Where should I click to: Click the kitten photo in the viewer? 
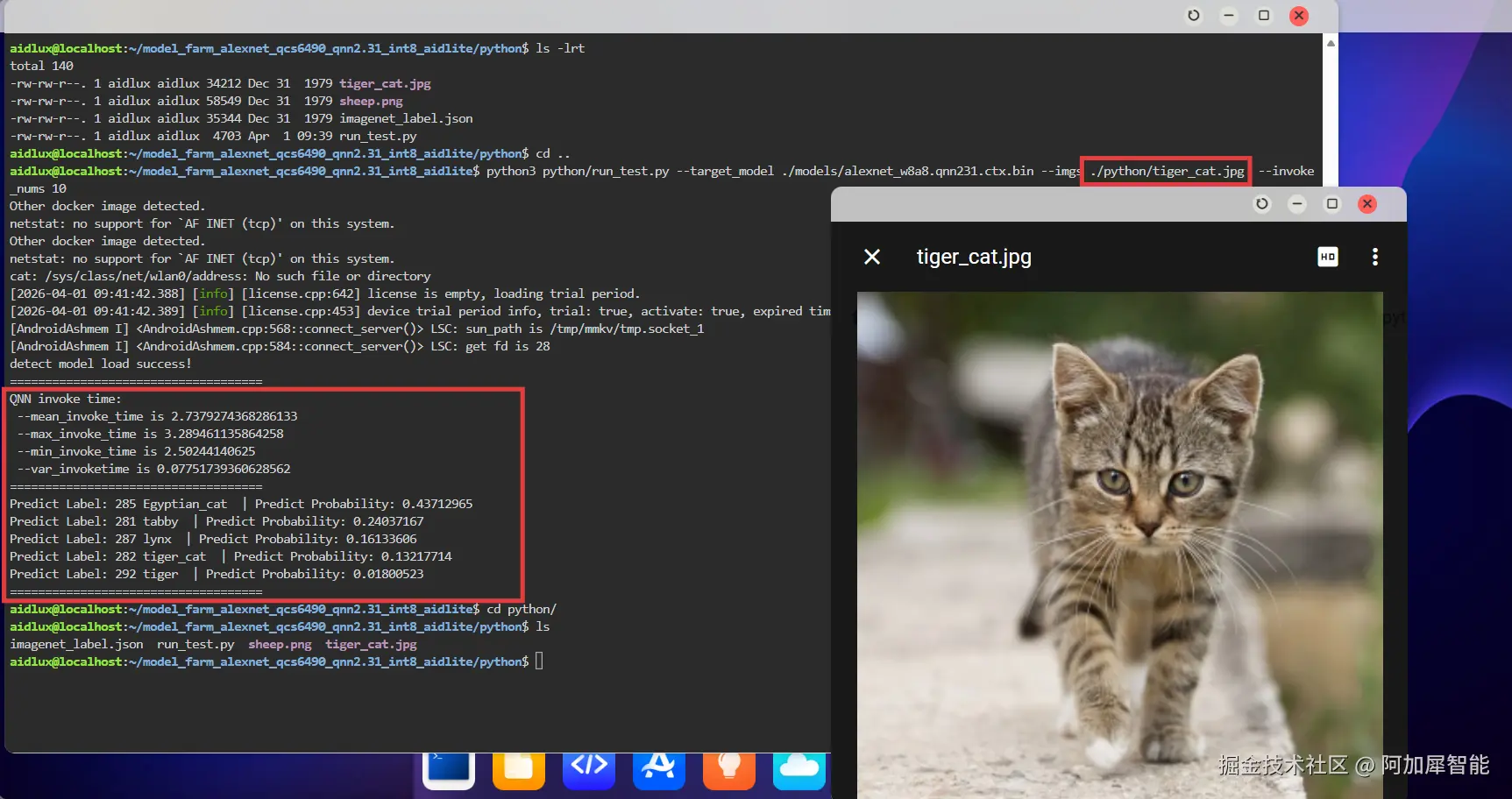tap(1119, 545)
